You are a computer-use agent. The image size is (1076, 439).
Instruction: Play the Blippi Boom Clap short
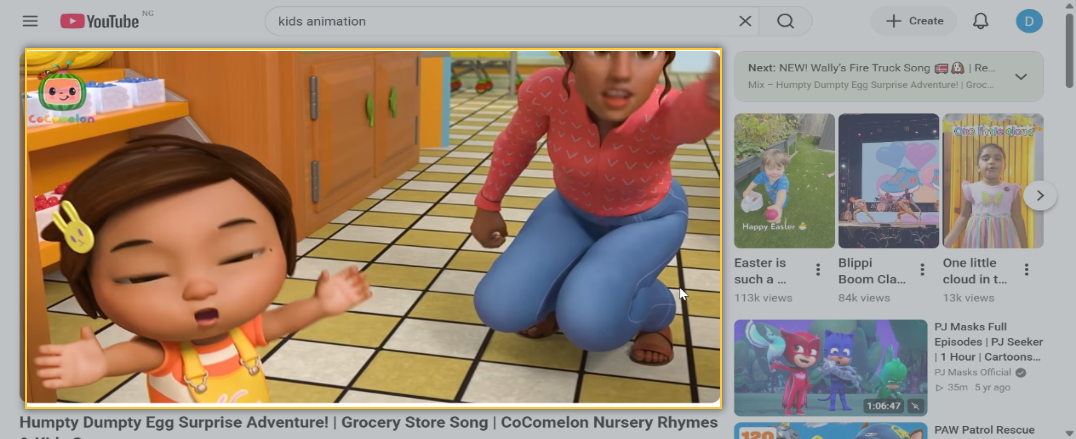pyautogui.click(x=889, y=180)
